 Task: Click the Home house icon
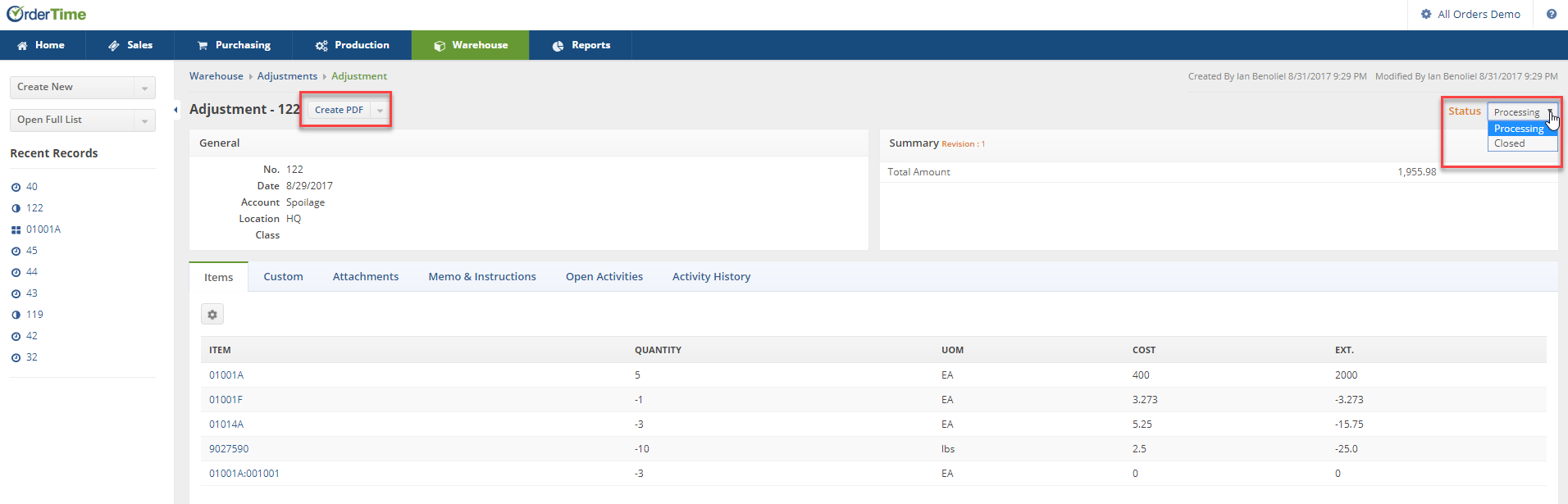pyautogui.click(x=22, y=46)
